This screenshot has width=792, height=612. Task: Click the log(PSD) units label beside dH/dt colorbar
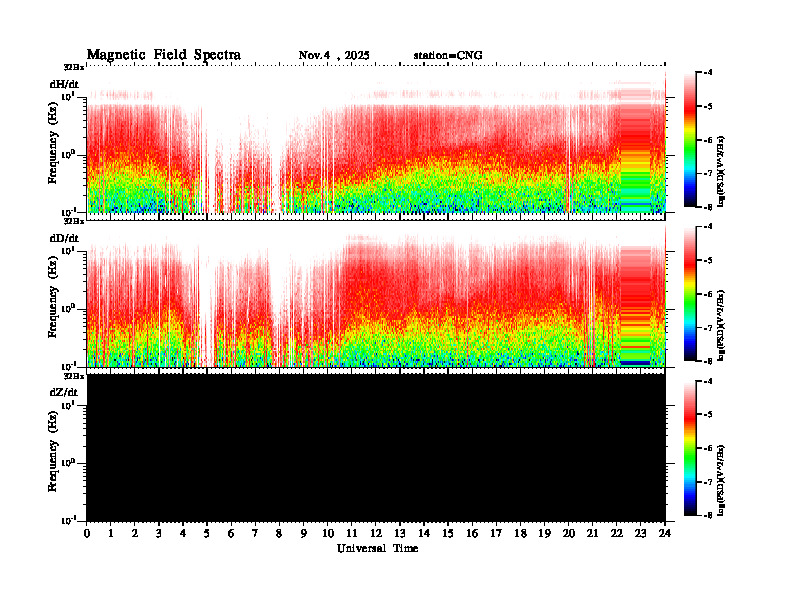[723, 171]
